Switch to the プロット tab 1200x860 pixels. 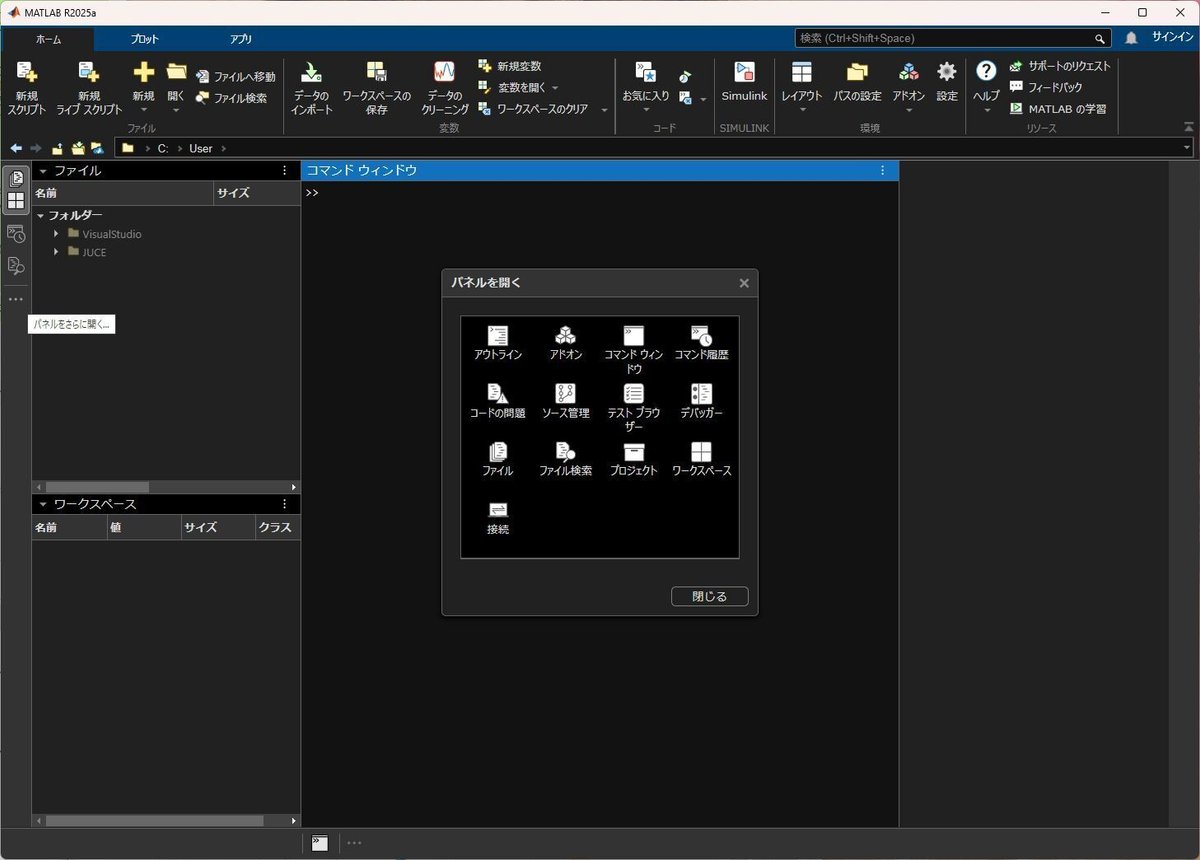pyautogui.click(x=144, y=39)
